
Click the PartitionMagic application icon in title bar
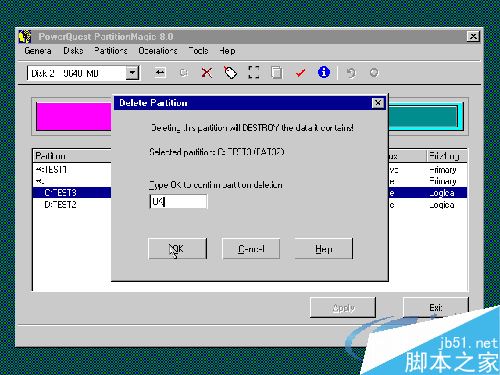point(25,36)
